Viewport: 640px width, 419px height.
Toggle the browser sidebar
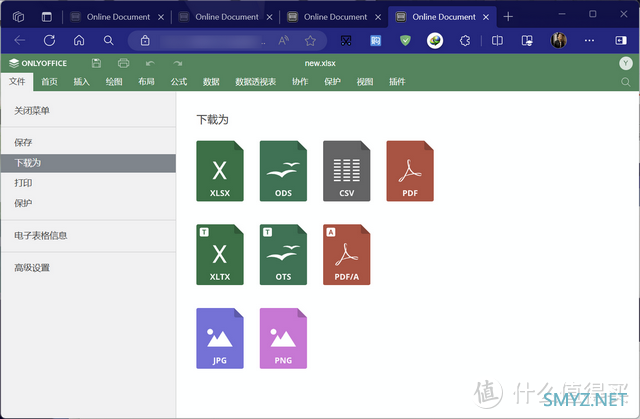click(621, 40)
